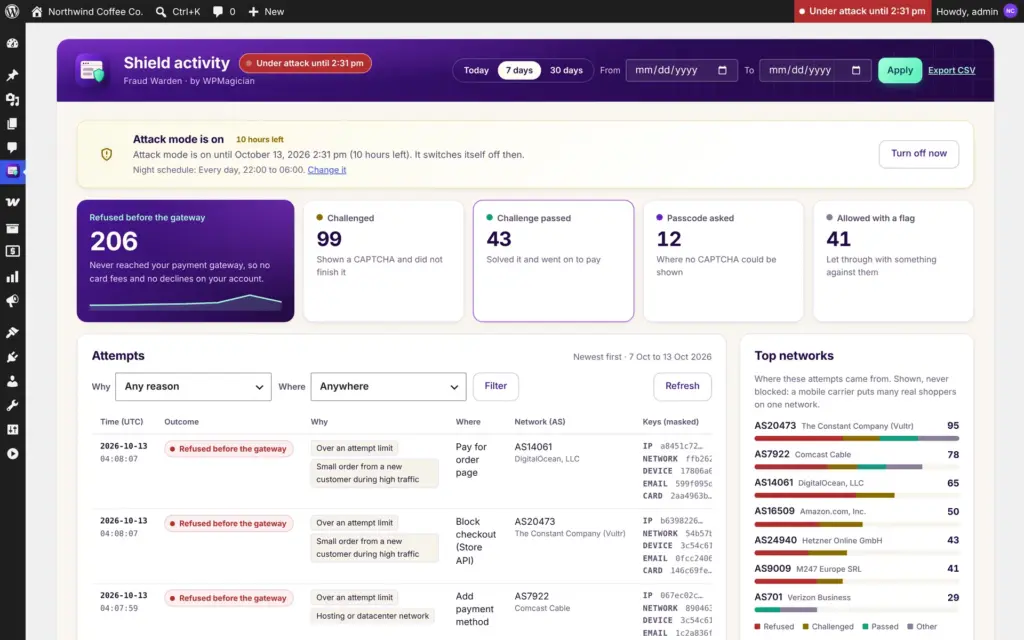Apply the attempts Filter button

click(496, 386)
